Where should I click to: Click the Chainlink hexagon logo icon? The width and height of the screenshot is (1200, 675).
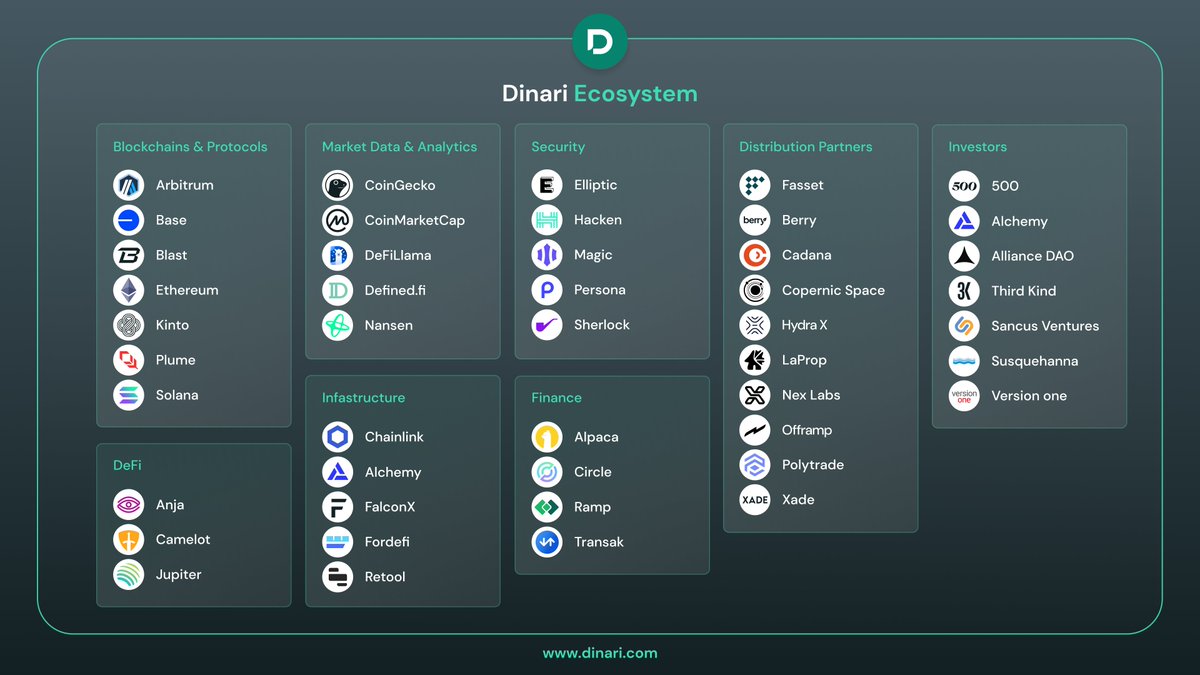338,437
